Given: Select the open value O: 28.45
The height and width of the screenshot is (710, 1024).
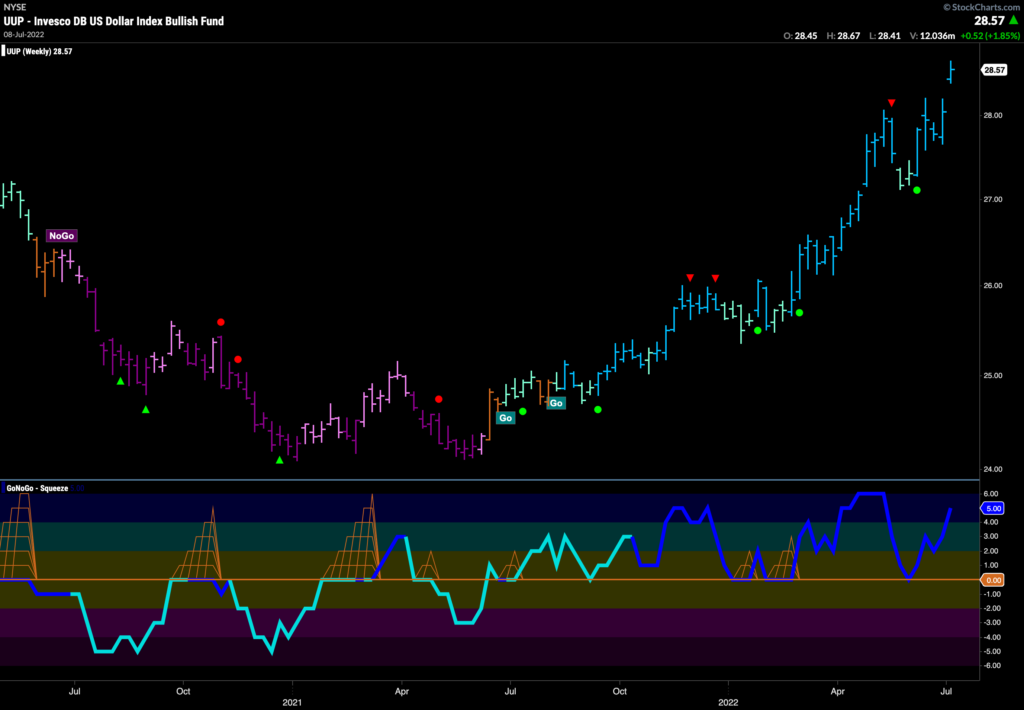Looking at the screenshot, I should point(800,36).
